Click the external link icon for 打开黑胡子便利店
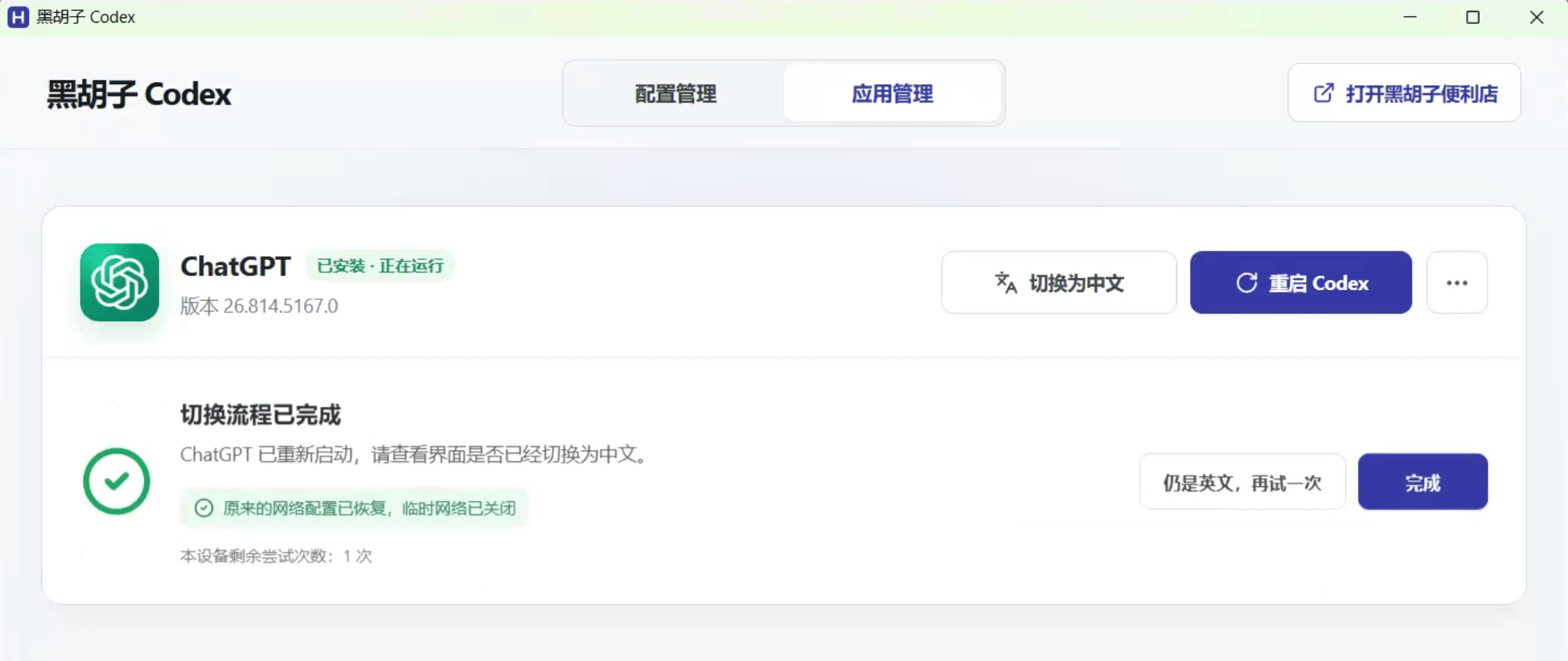 point(1323,93)
